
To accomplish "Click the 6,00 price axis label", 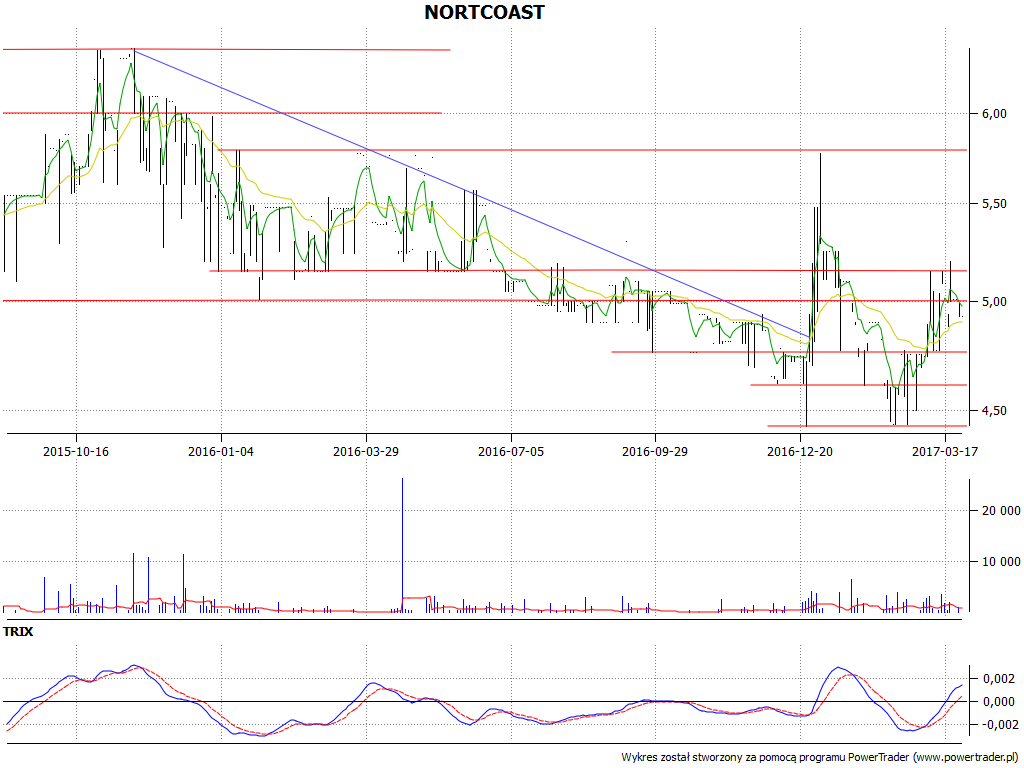I will (994, 114).
